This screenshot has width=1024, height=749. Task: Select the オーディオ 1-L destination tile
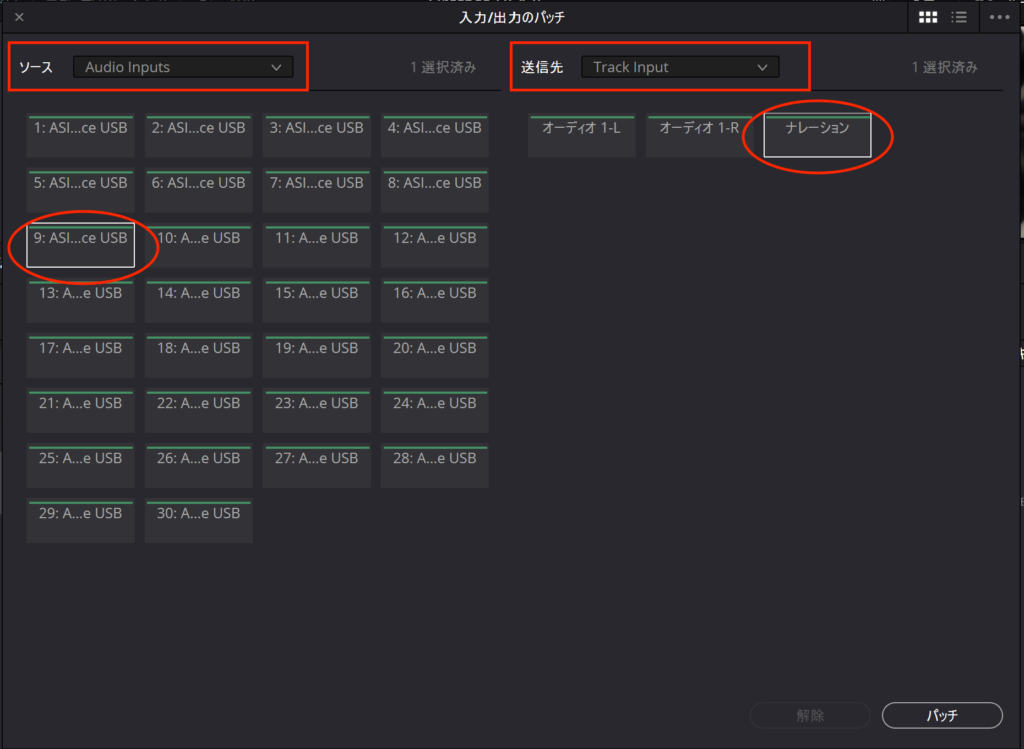[x=581, y=135]
